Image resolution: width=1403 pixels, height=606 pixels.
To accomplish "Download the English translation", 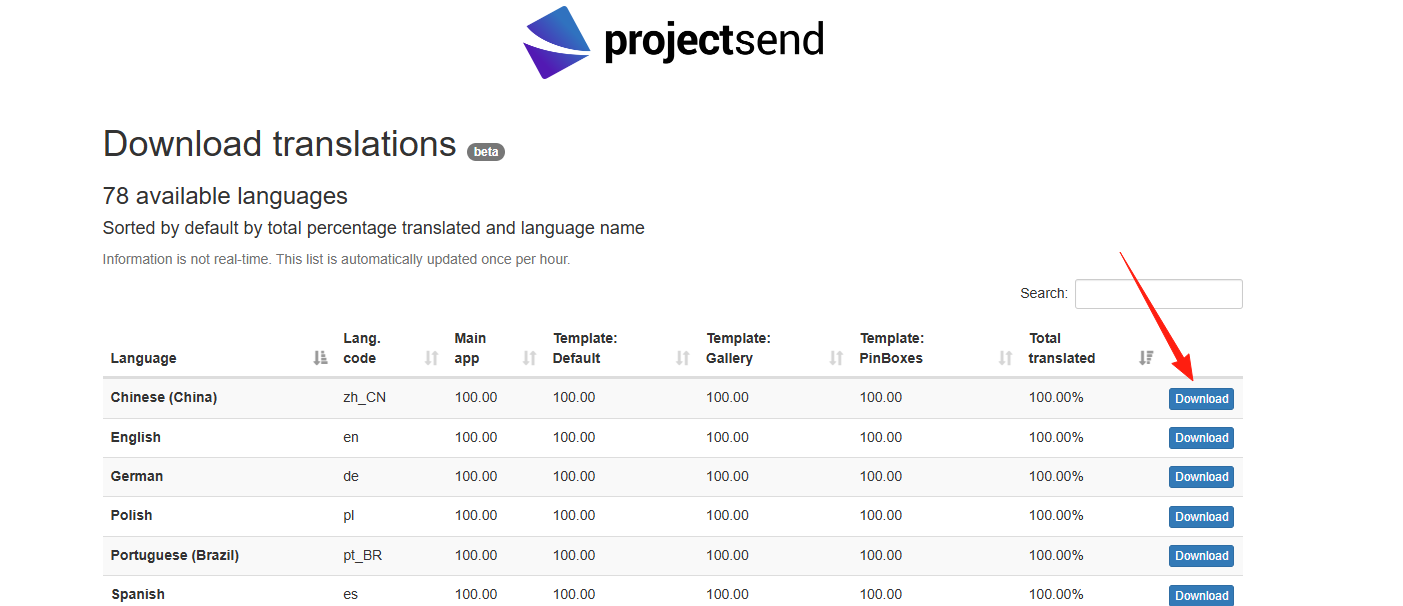I will click(x=1201, y=438).
